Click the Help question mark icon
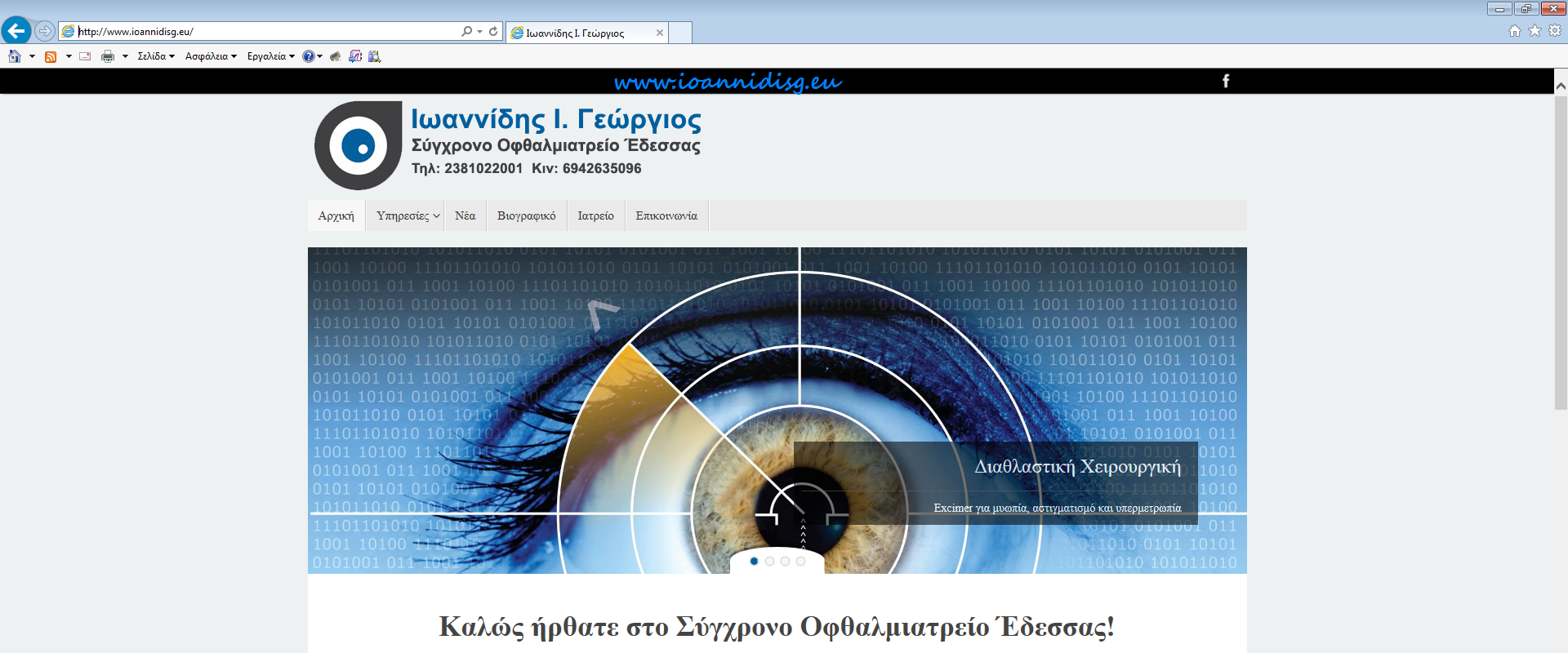The image size is (1568, 653). pyautogui.click(x=308, y=56)
